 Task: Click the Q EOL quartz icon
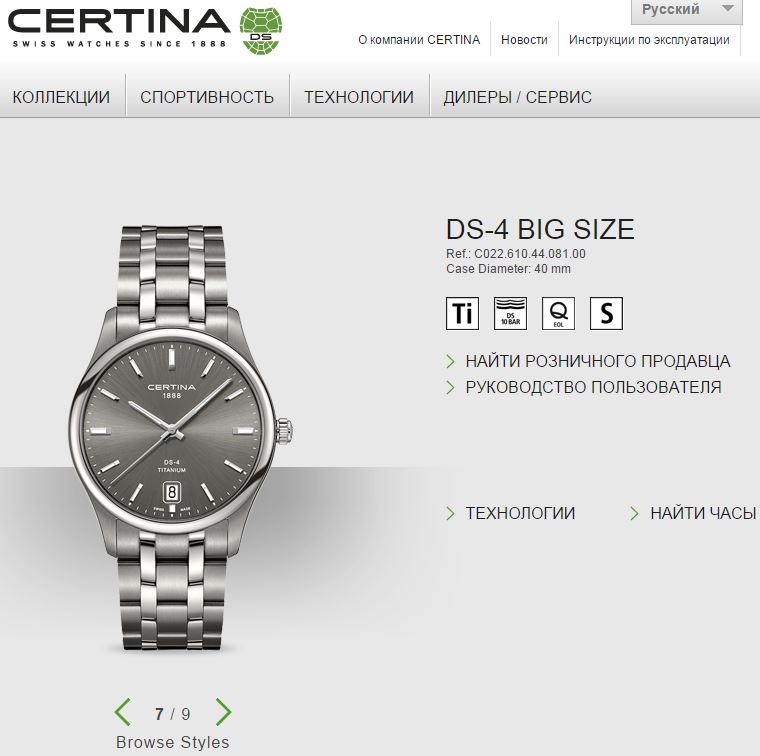click(558, 314)
